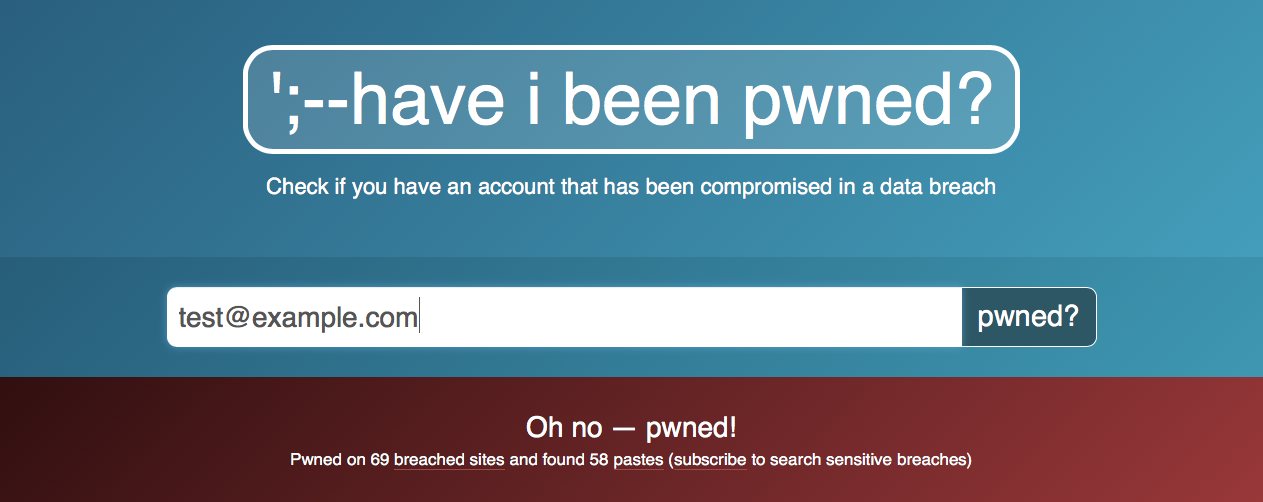
Task: Click "to search sensitive breaches" text
Action: point(858,461)
